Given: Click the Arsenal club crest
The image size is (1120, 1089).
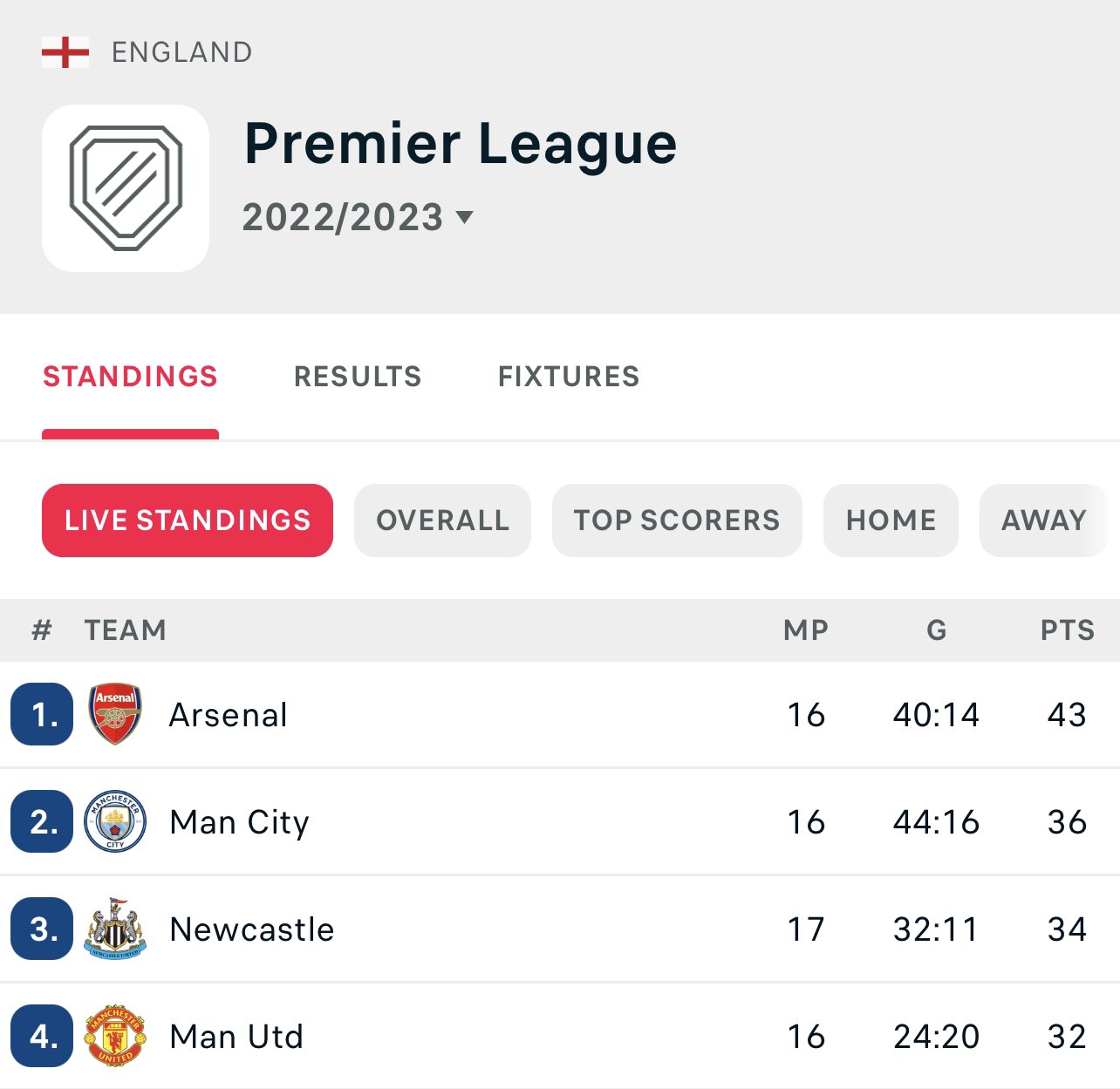Looking at the screenshot, I should 115,714.
